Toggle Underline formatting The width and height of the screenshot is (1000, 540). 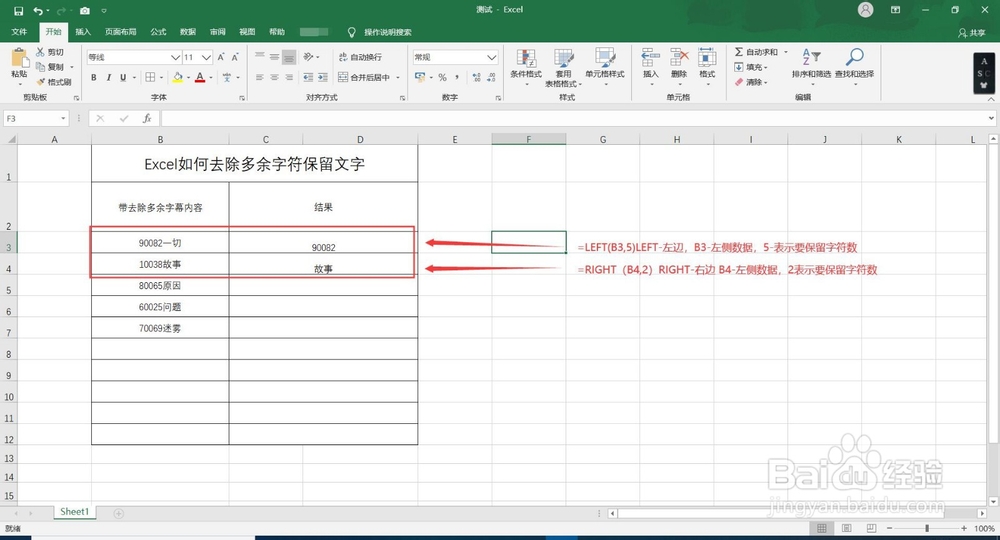coord(123,77)
